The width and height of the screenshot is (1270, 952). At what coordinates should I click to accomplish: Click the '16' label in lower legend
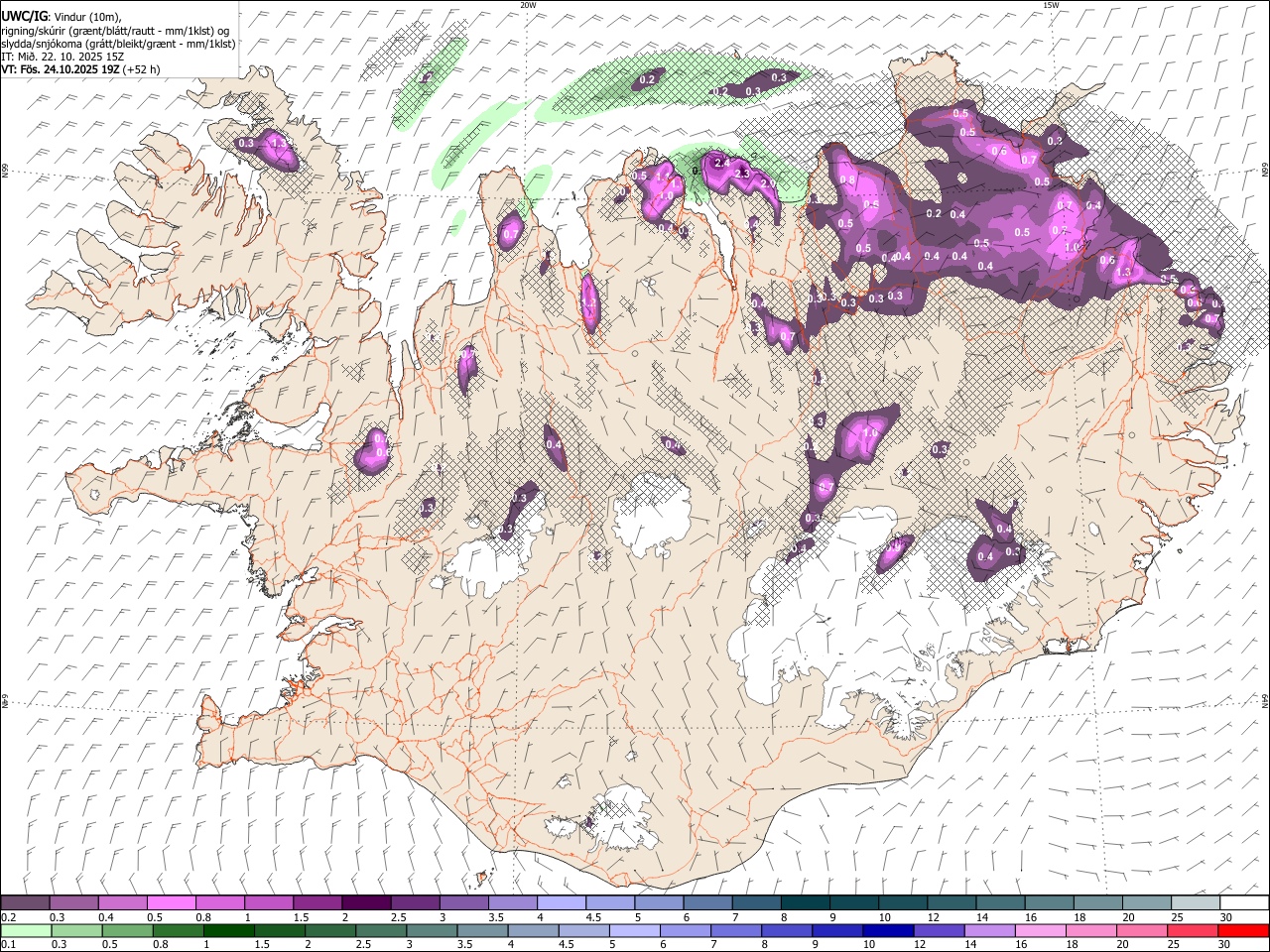point(1021,945)
